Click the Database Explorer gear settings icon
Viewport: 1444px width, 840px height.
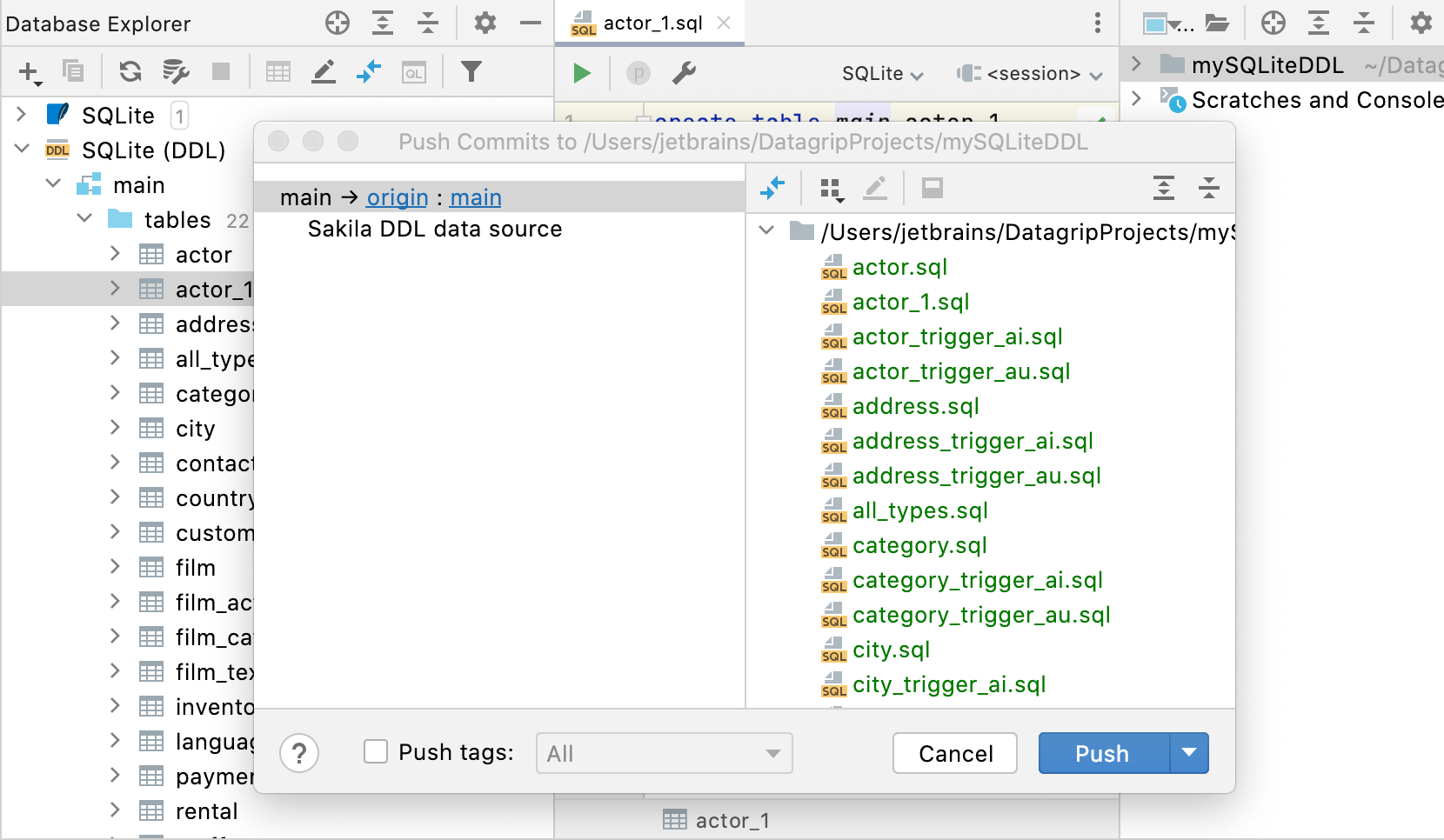485,23
